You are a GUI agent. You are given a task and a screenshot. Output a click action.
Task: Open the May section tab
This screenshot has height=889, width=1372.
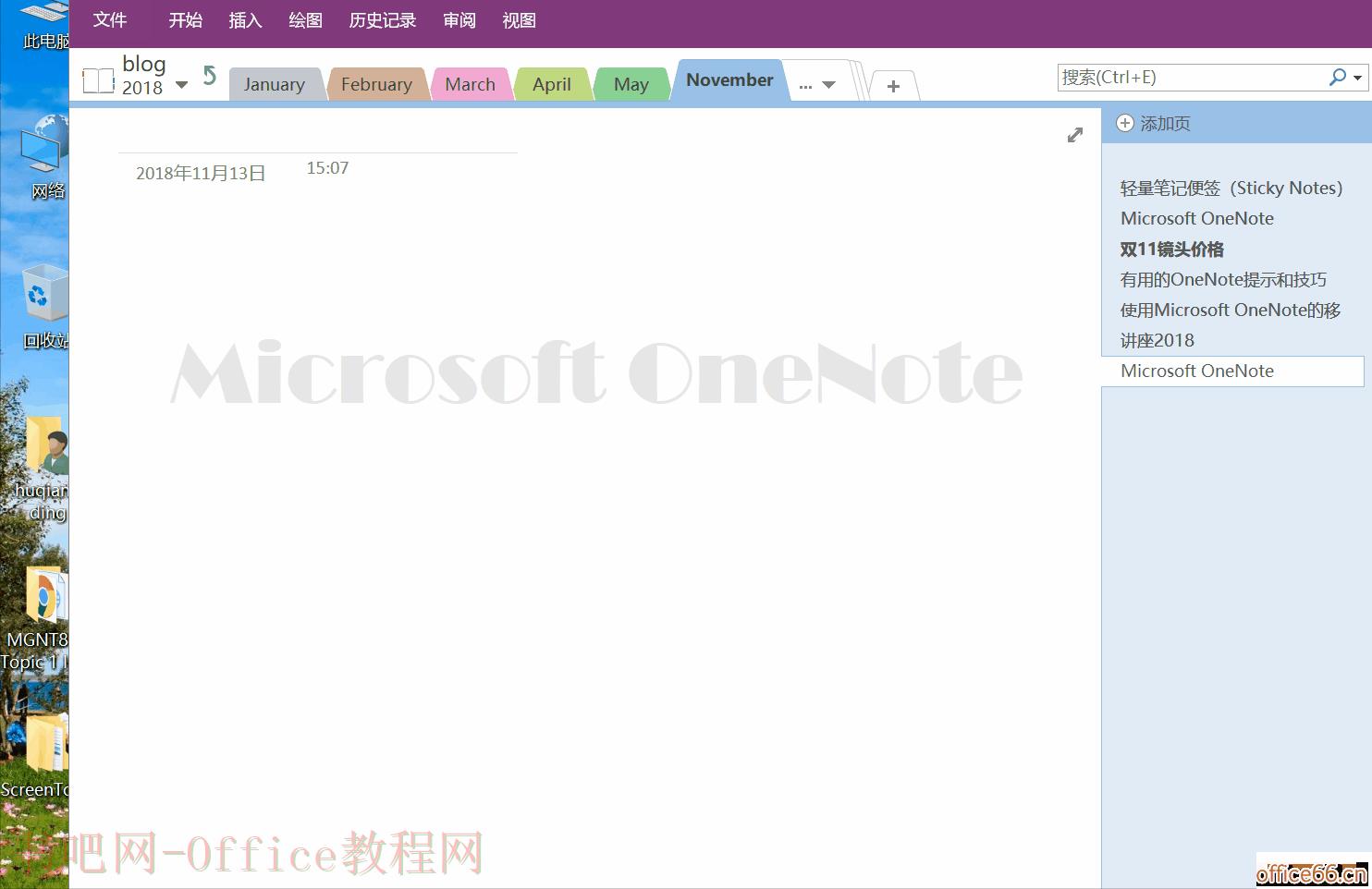coord(631,84)
